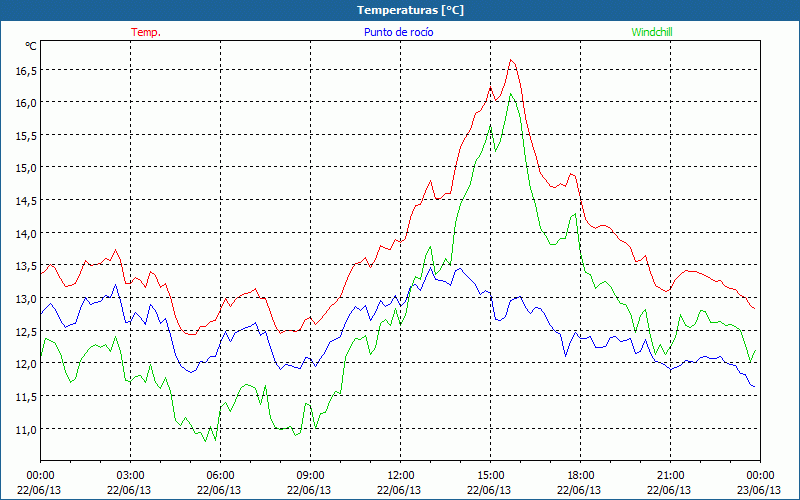
Task: Click the blue Punto de rocío legend label
Action: (x=396, y=32)
